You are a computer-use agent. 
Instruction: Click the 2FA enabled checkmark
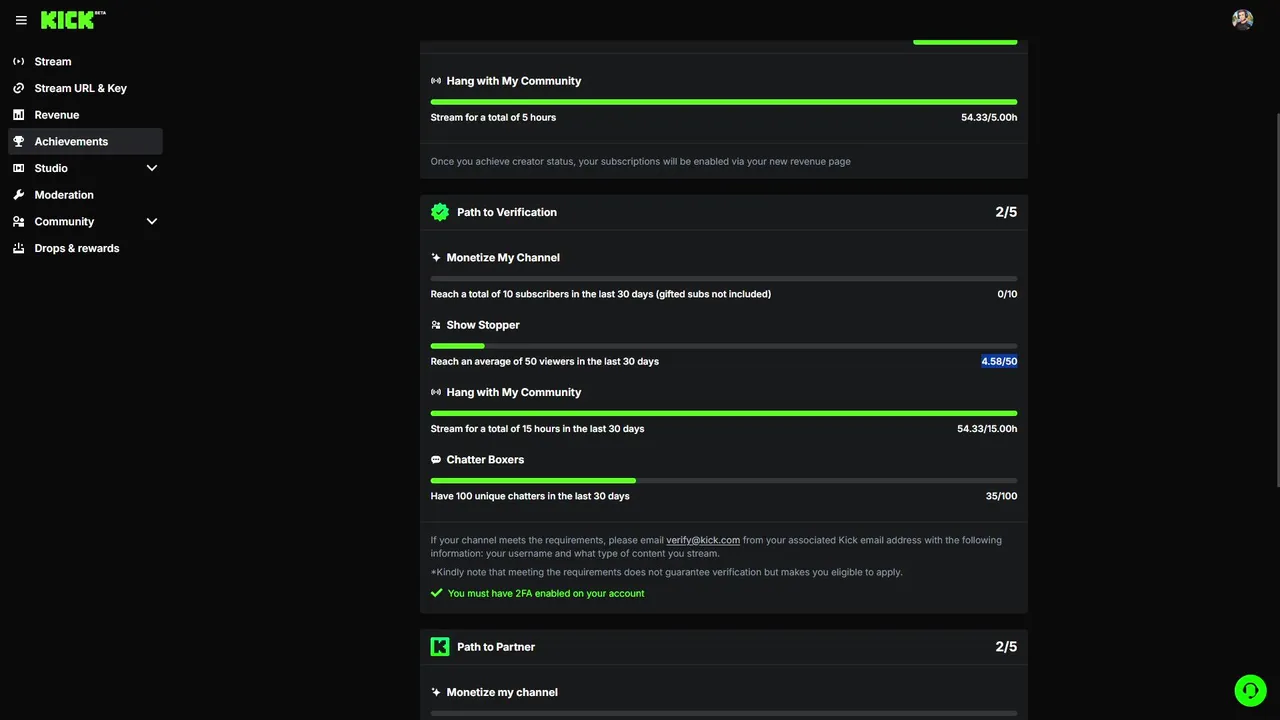coord(437,593)
